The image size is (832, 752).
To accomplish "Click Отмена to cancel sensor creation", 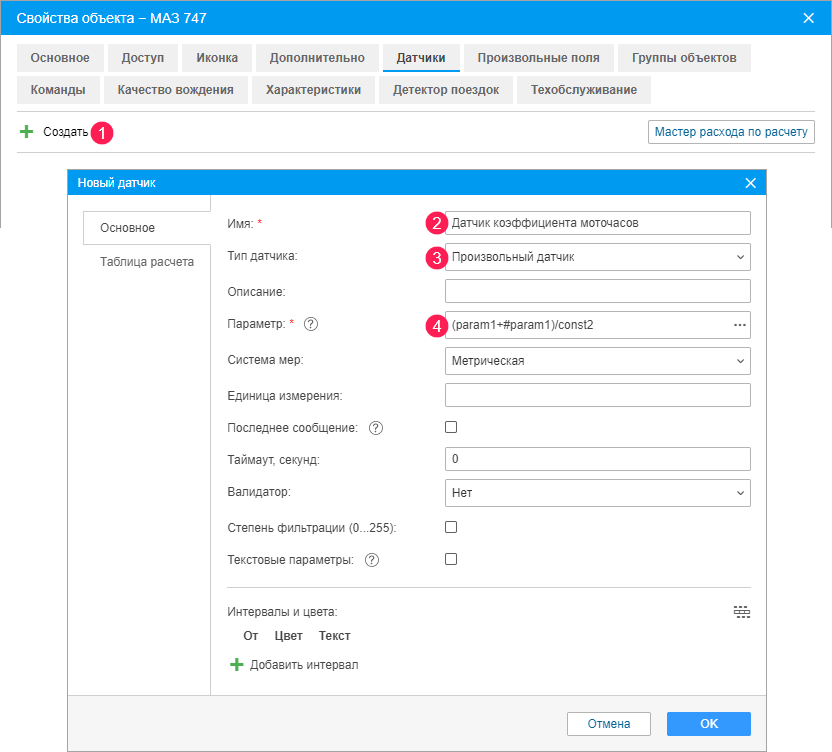I will point(609,723).
